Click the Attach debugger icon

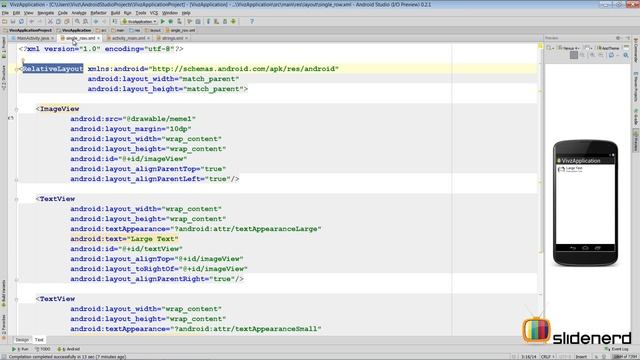point(179,21)
